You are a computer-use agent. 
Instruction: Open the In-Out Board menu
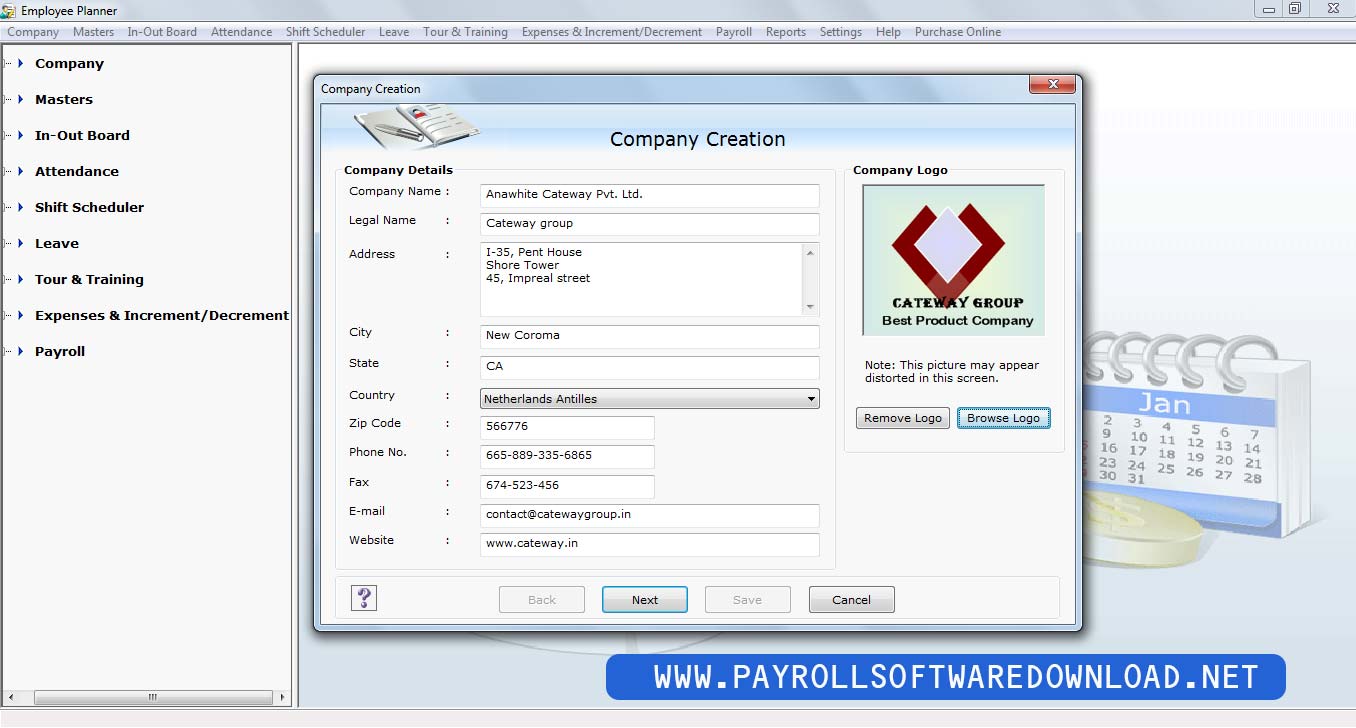point(162,32)
